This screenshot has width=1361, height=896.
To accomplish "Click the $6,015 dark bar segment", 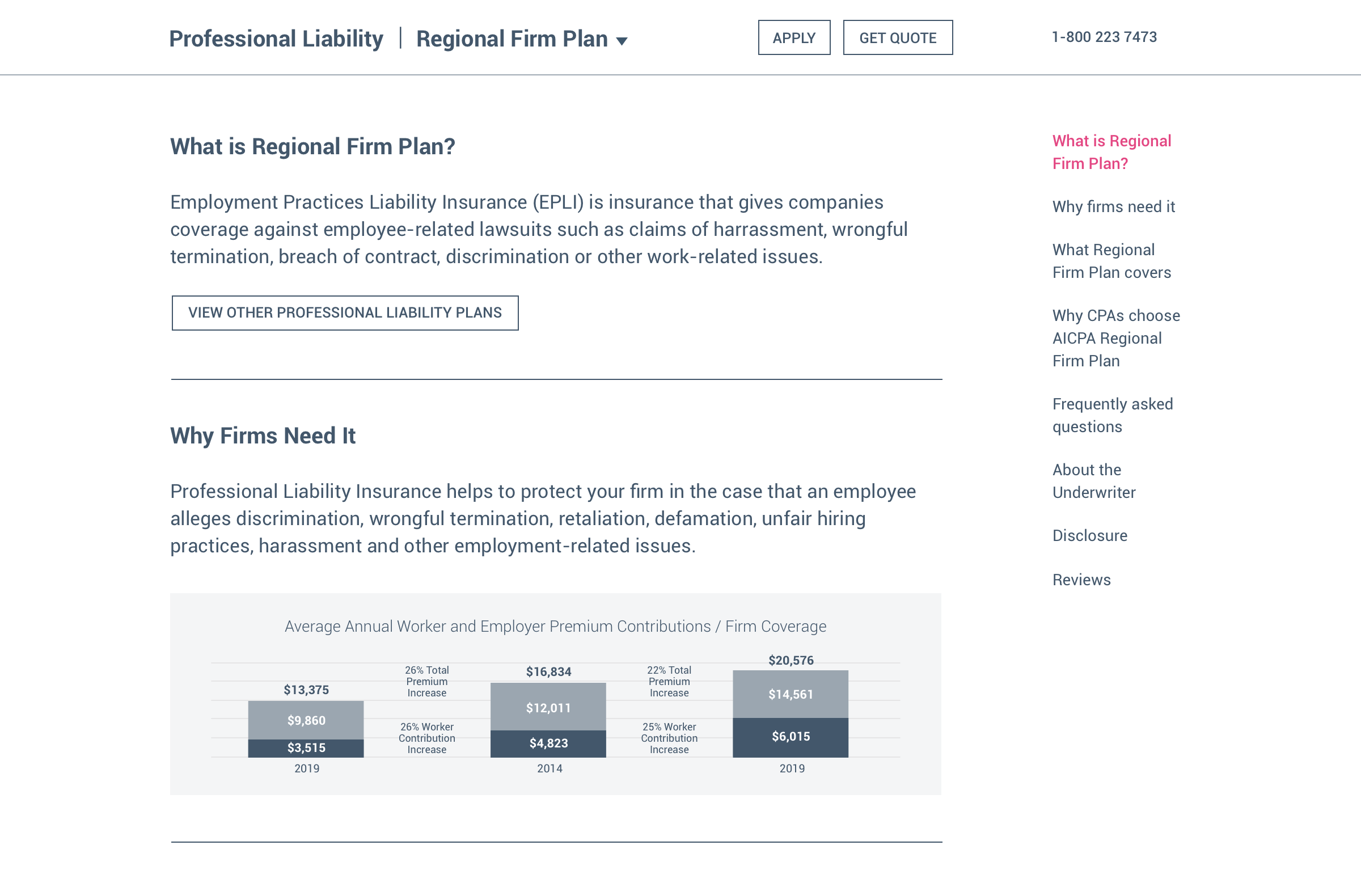I will 791,737.
